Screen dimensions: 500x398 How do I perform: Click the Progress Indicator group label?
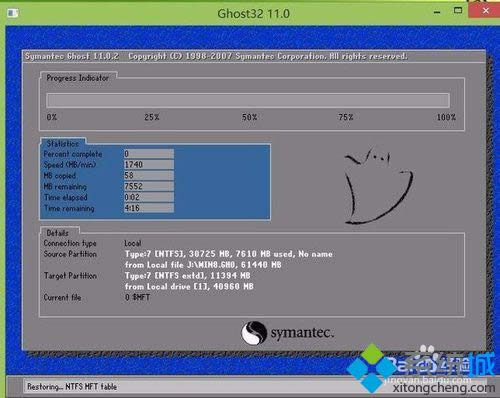tap(77, 78)
